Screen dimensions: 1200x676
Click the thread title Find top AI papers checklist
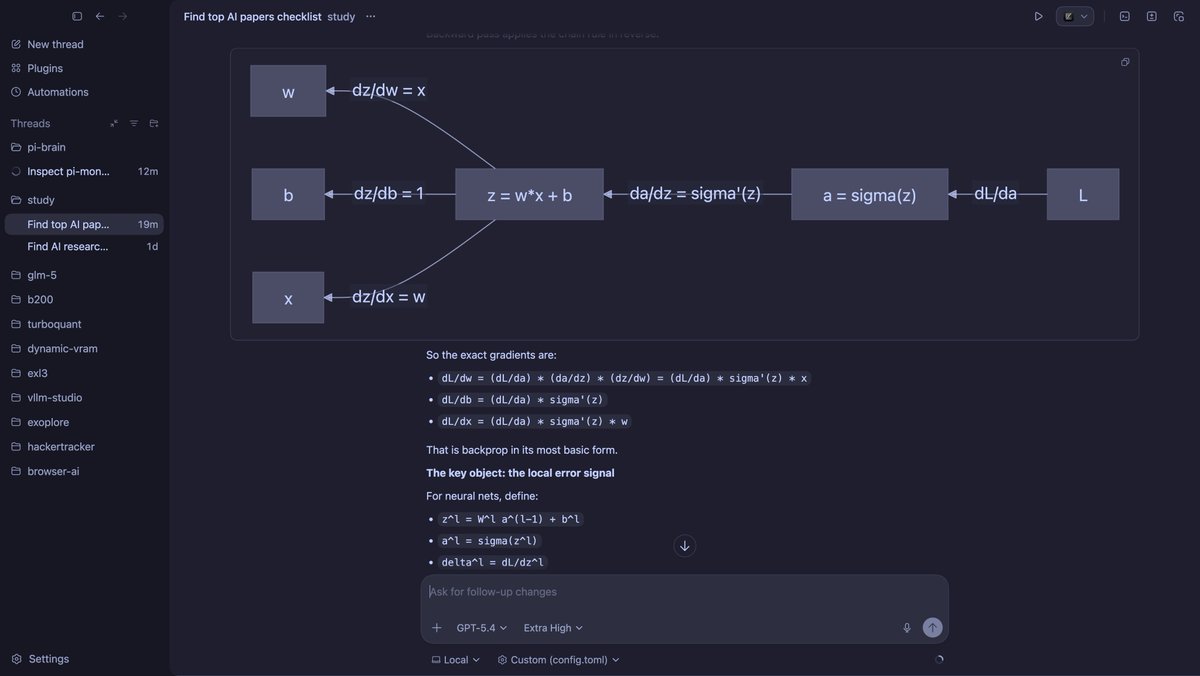(252, 17)
